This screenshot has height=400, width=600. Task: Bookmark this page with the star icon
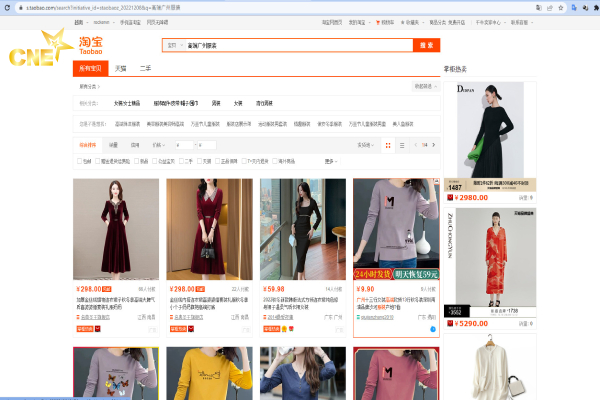(x=561, y=8)
